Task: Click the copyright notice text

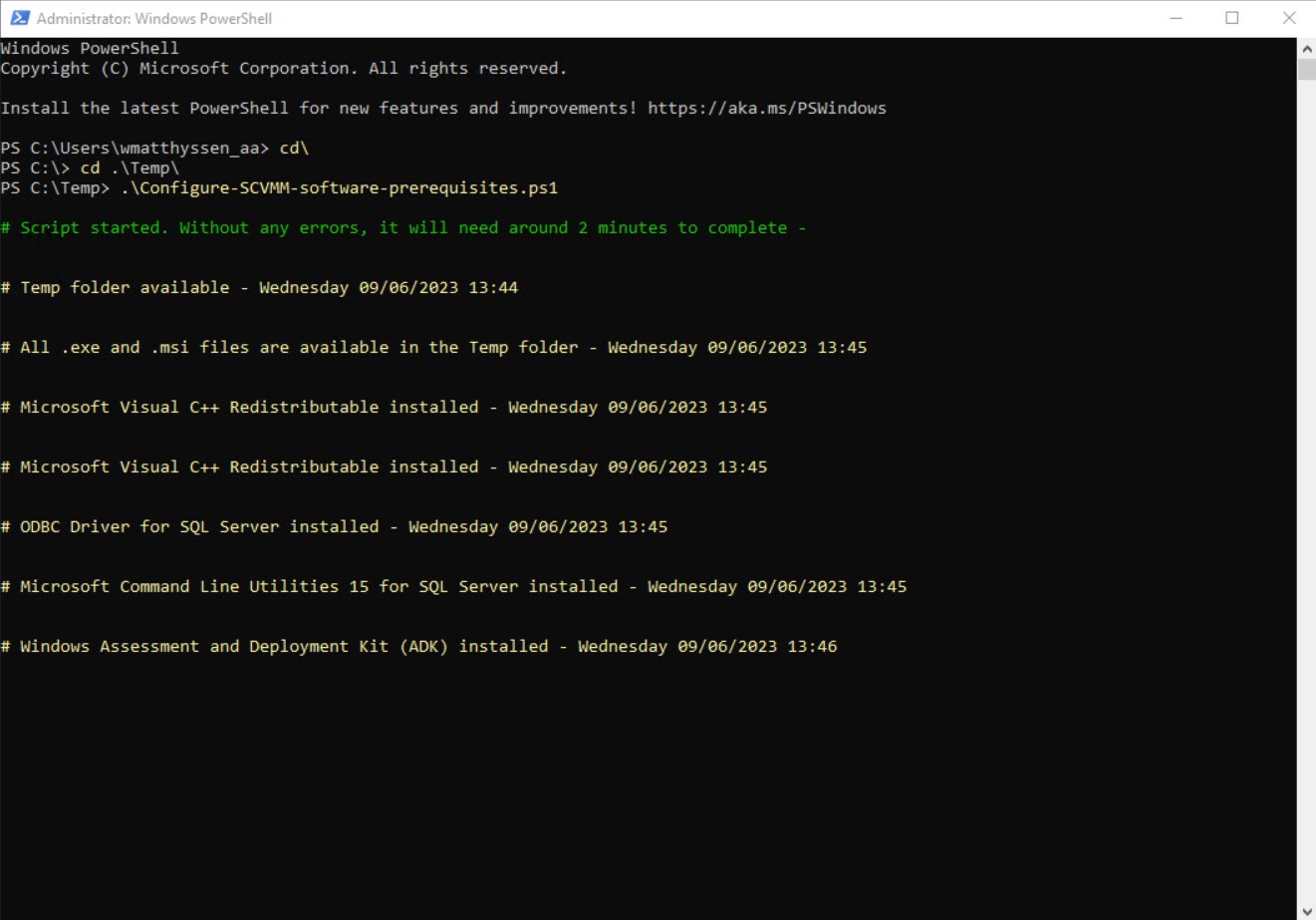Action: coord(283,68)
